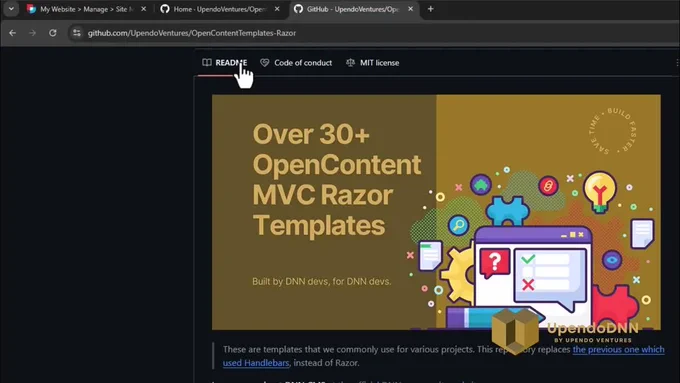Click the GitHub favicon on the active tab
Image resolution: width=680 pixels, height=383 pixels.
point(298,9)
